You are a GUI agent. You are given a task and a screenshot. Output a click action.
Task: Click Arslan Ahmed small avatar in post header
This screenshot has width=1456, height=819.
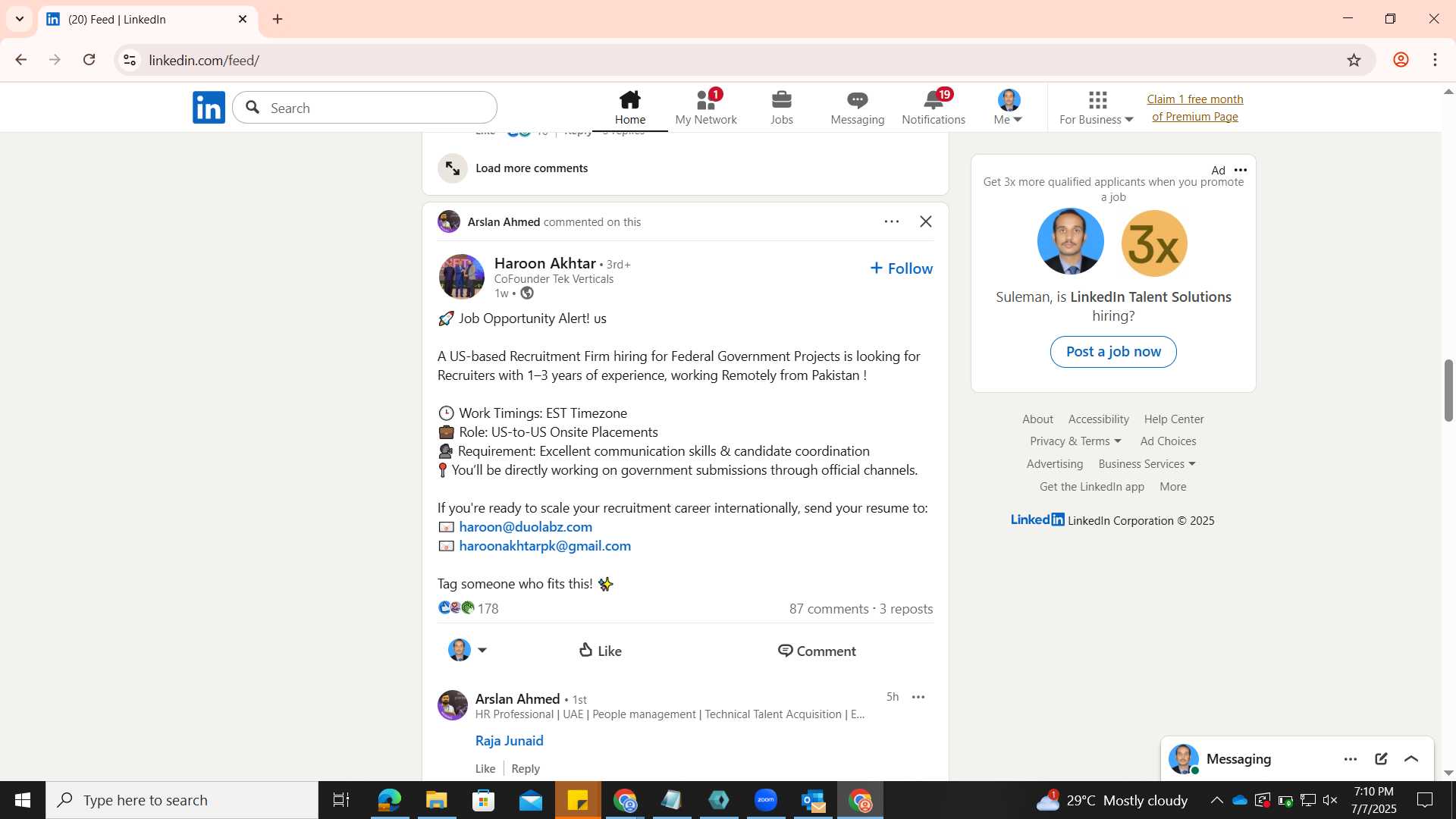[x=449, y=221]
